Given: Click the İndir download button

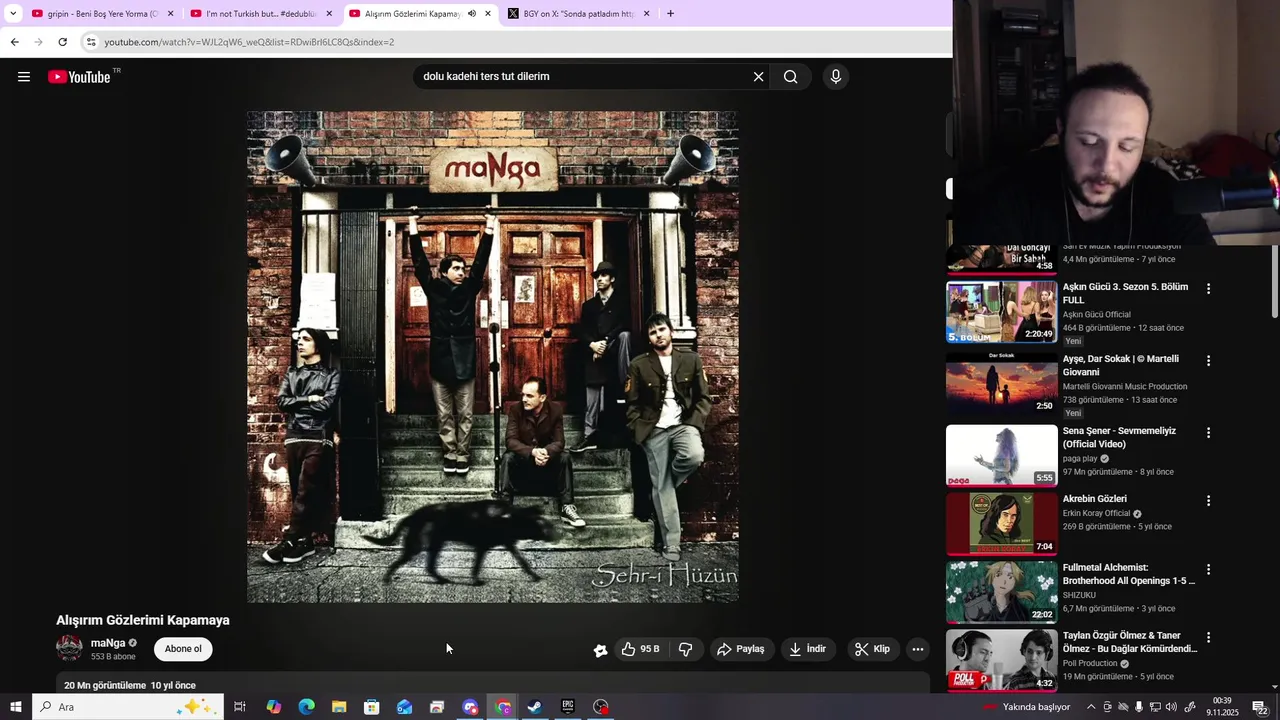Looking at the screenshot, I should click(807, 649).
